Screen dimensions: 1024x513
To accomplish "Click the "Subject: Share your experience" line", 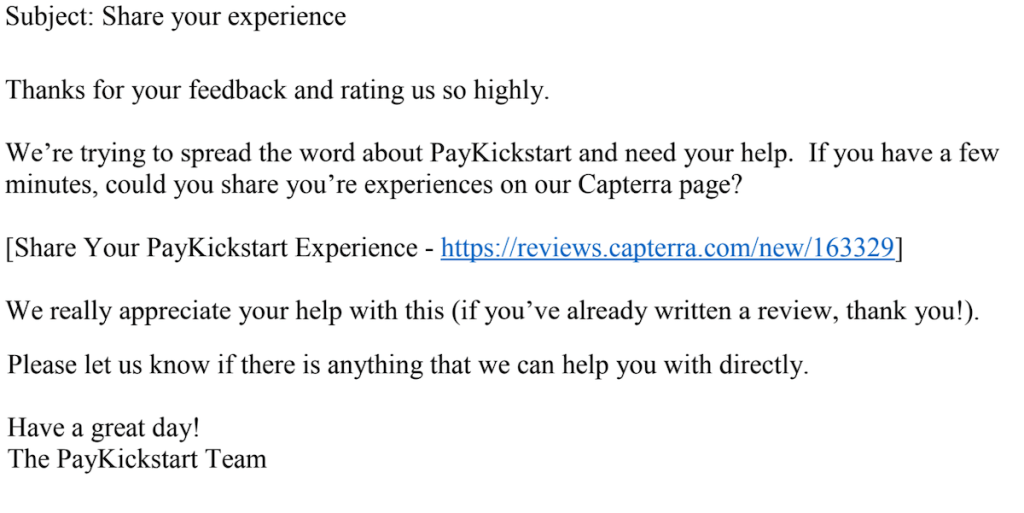I will point(176,17).
